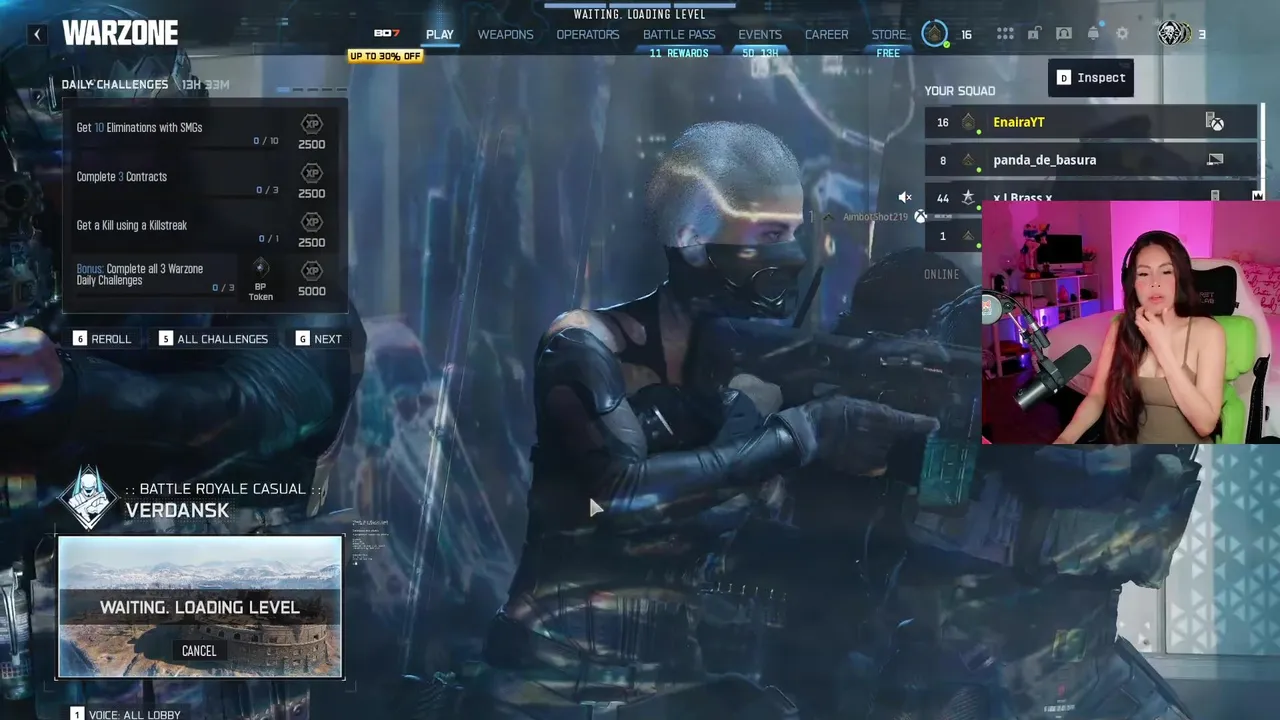
Task: Go back with the arrow beside WARZONE
Action: 37,34
